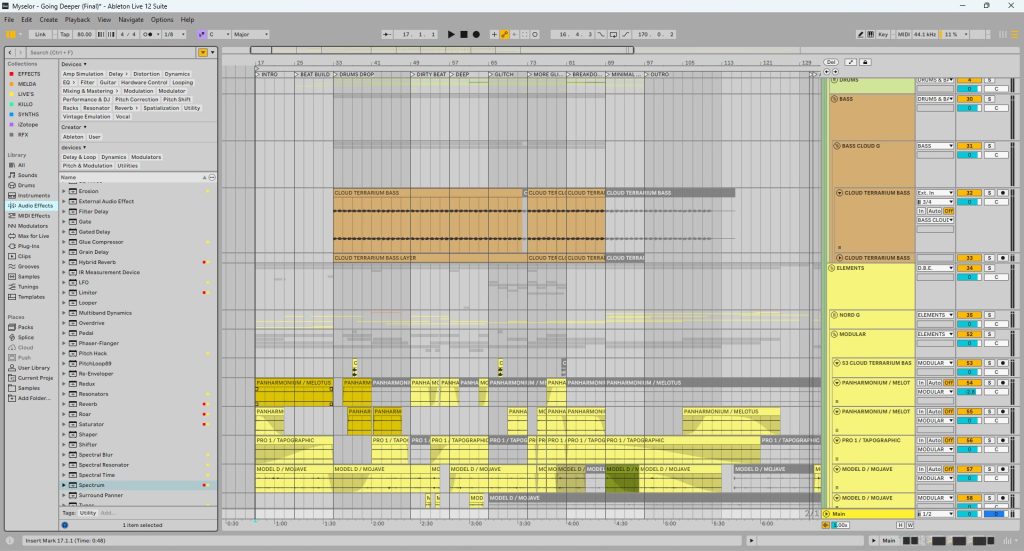Open the Grooves library category
This screenshot has height=551, width=1024.
click(29, 266)
